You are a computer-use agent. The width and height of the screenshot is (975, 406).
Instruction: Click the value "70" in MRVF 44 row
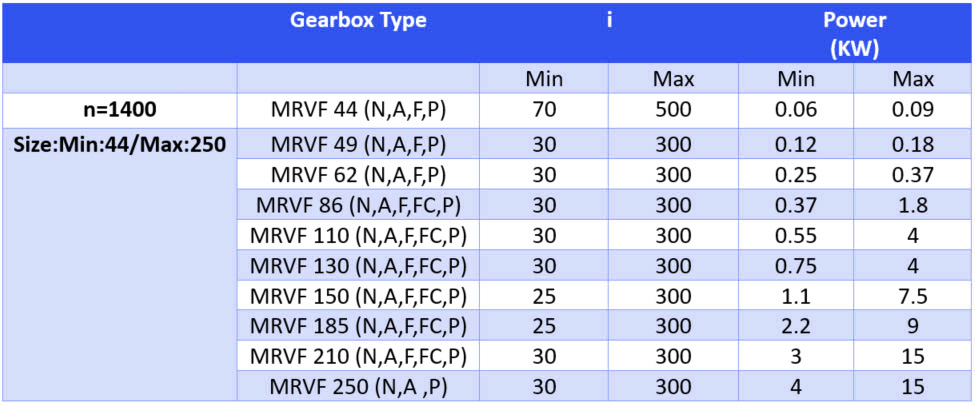point(544,110)
